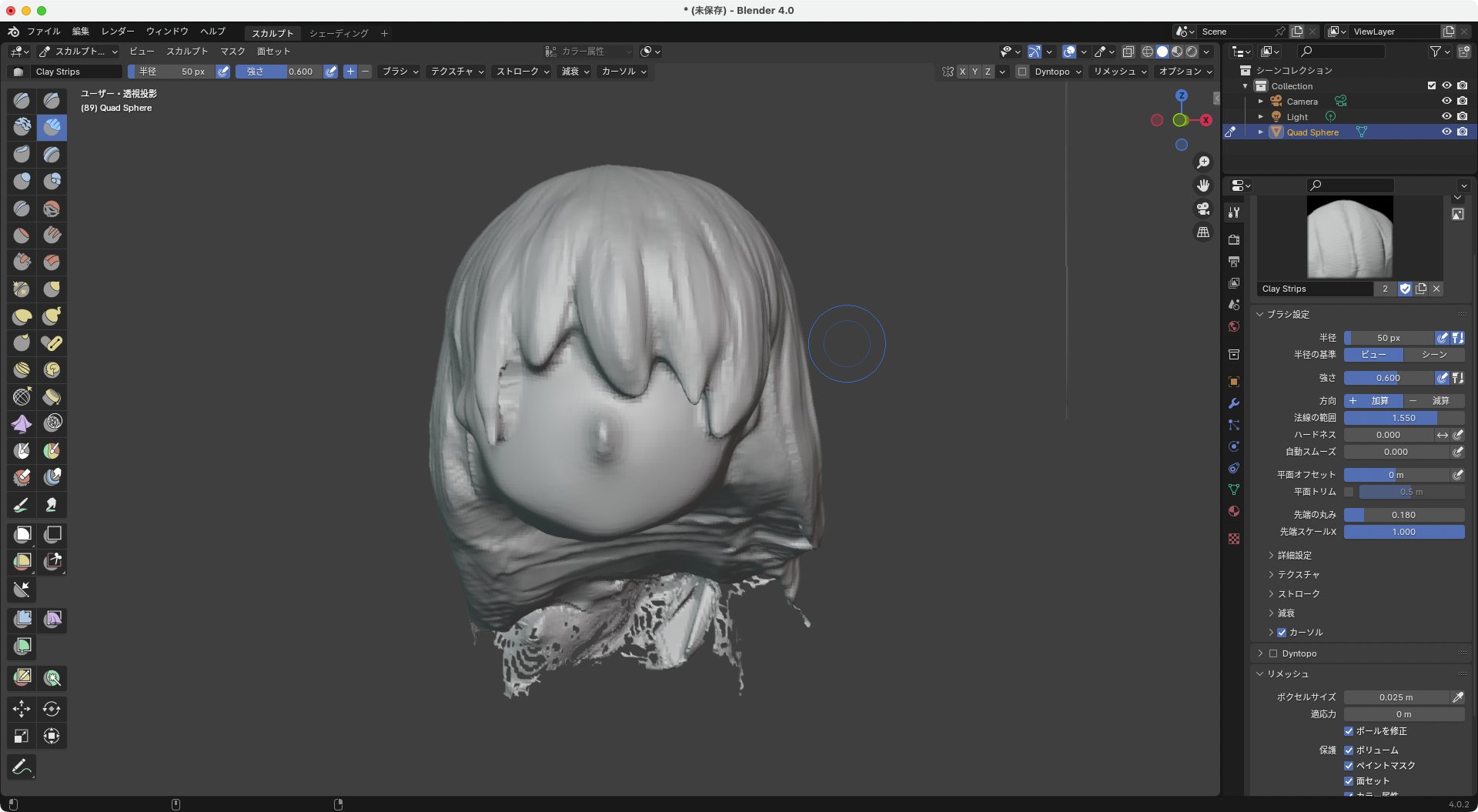Hide the Camera object in viewport
This screenshot has width=1478, height=812.
pyautogui.click(x=1446, y=101)
